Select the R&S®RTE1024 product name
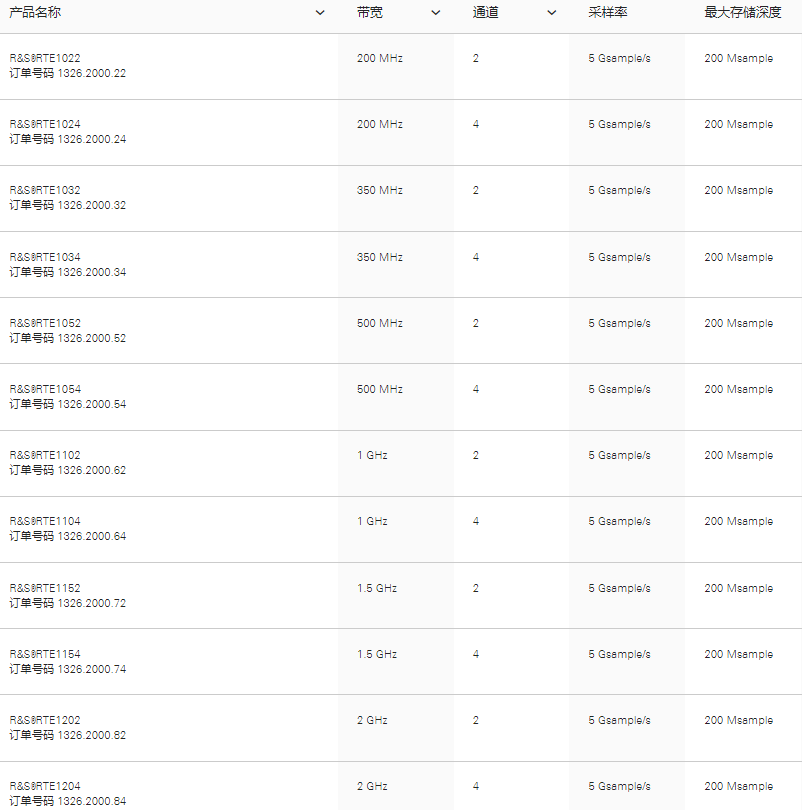The image size is (802, 810). click(x=45, y=124)
